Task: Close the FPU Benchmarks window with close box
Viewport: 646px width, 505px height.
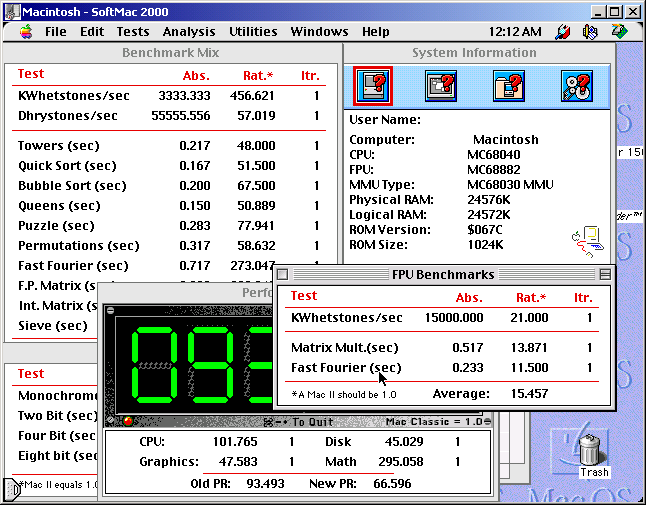Action: coord(283,274)
